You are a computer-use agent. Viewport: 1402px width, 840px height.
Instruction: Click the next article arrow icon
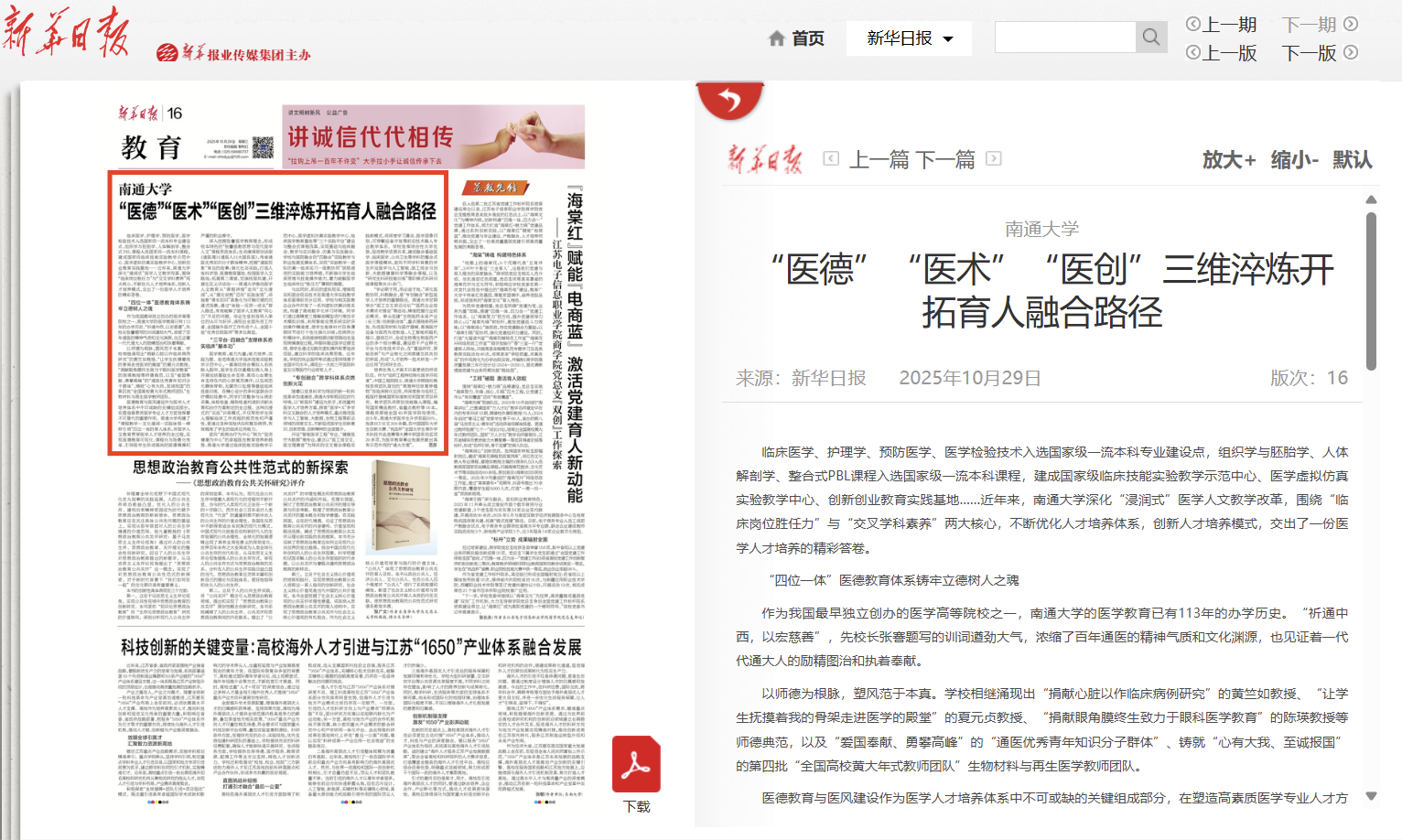click(994, 159)
